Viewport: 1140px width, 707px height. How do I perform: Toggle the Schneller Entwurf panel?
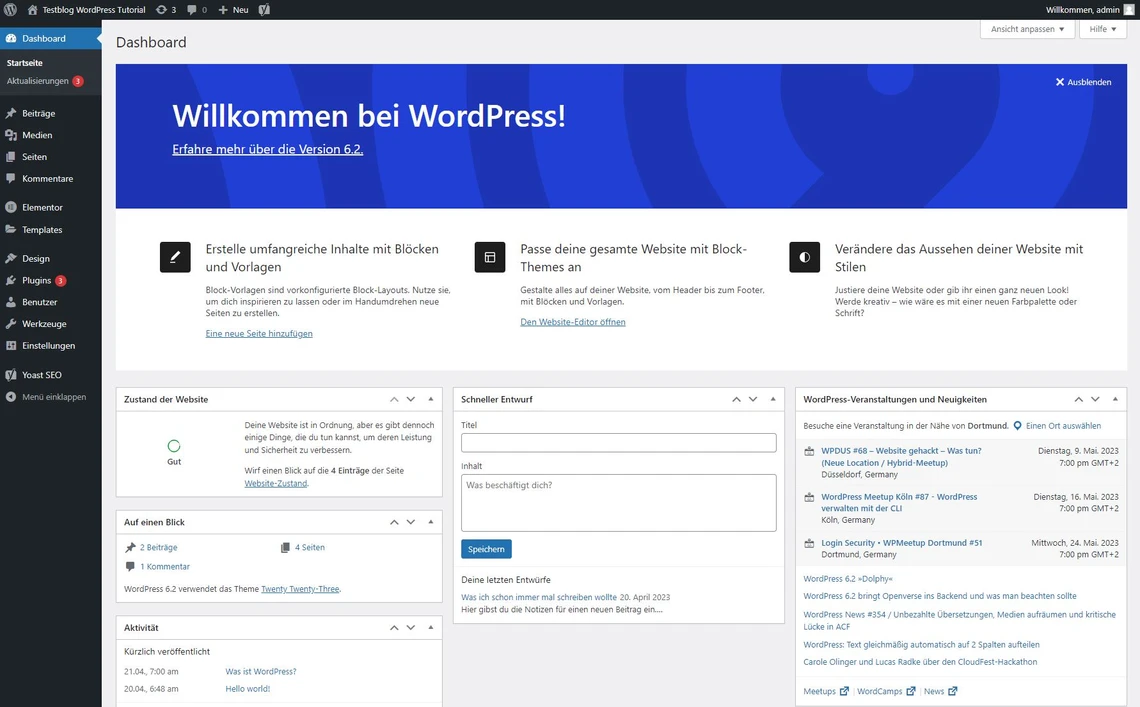pos(772,399)
